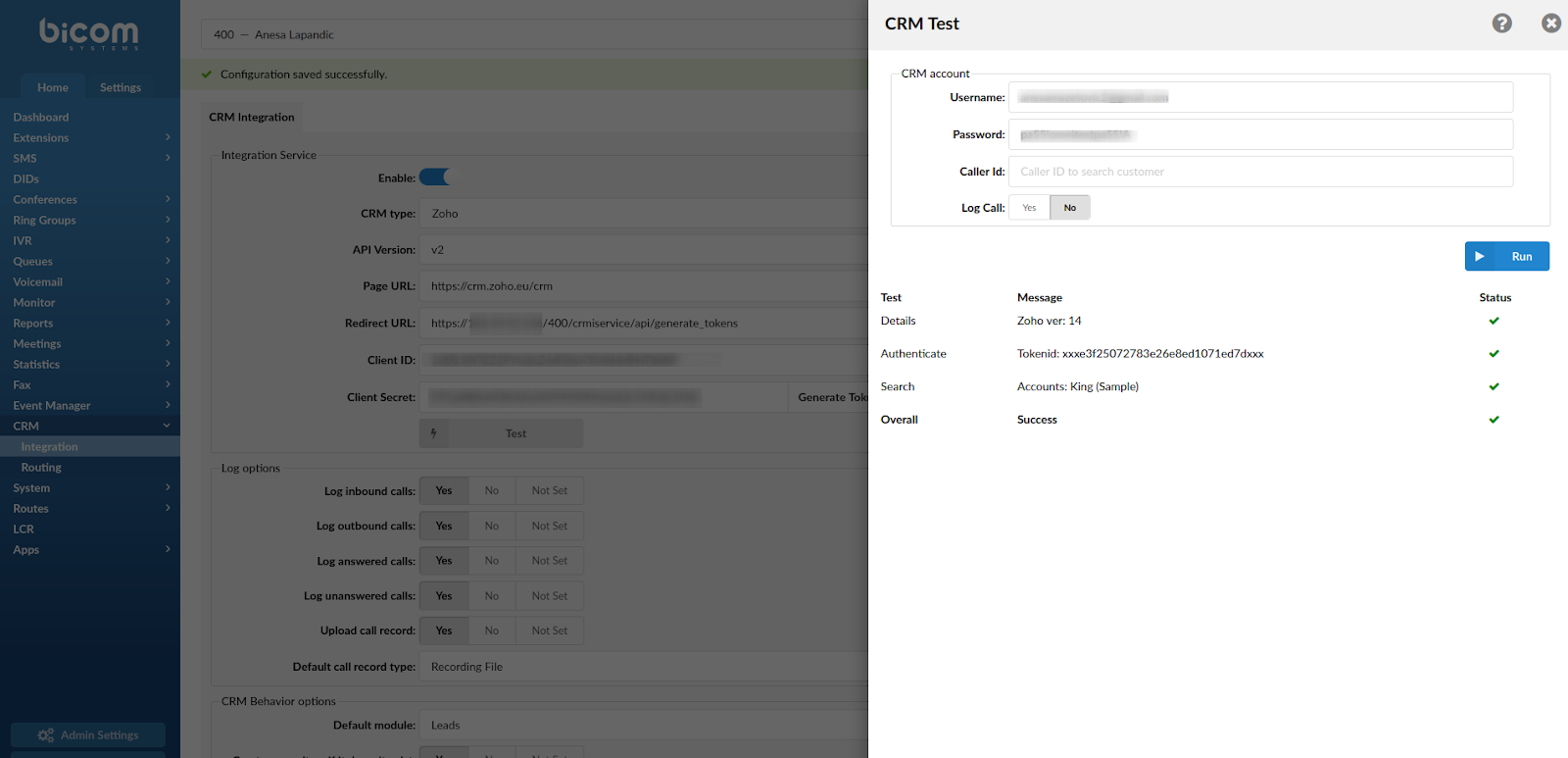Click the Admin Settings gear icon
1568x758 pixels.
coord(45,735)
